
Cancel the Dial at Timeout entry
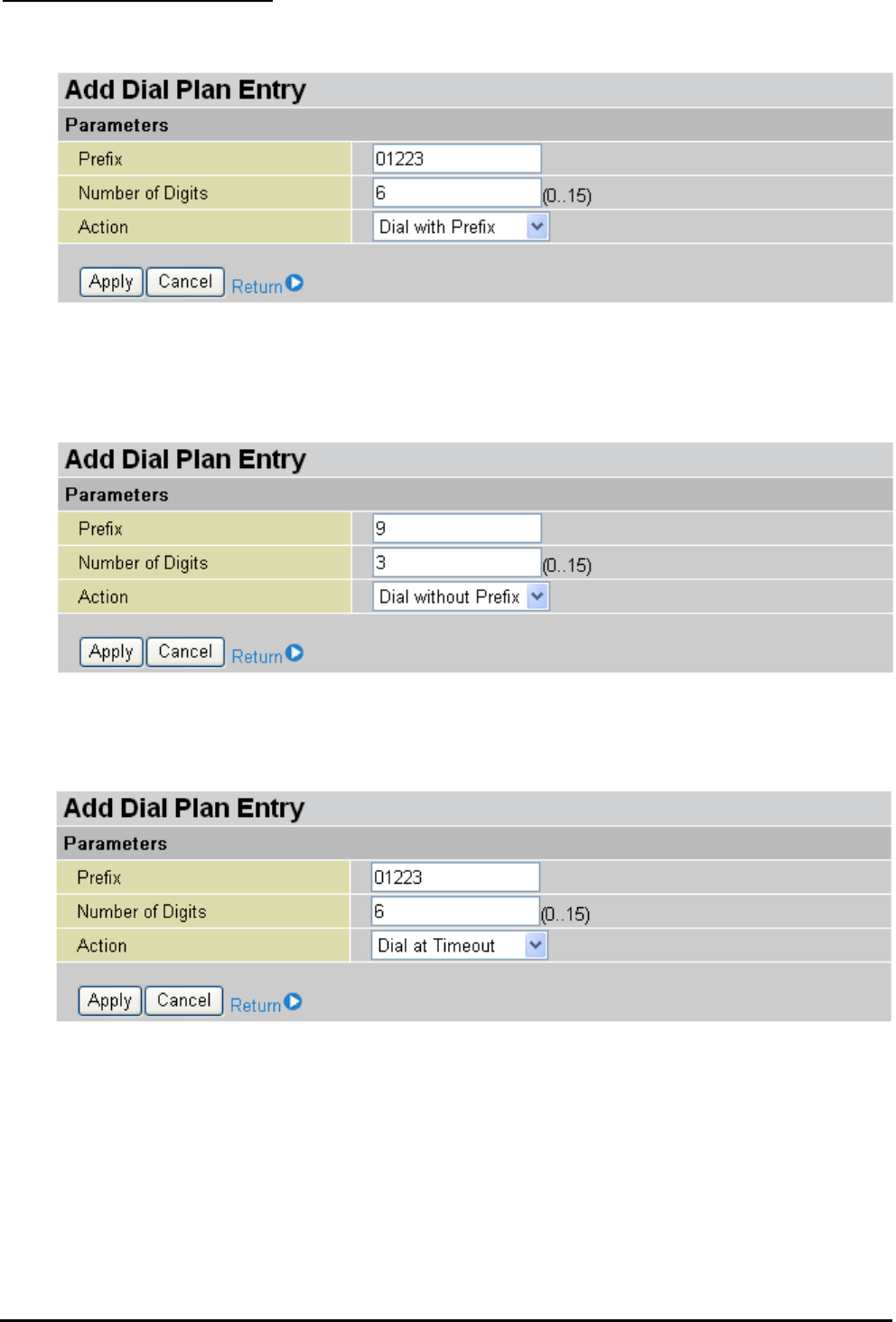click(183, 1000)
